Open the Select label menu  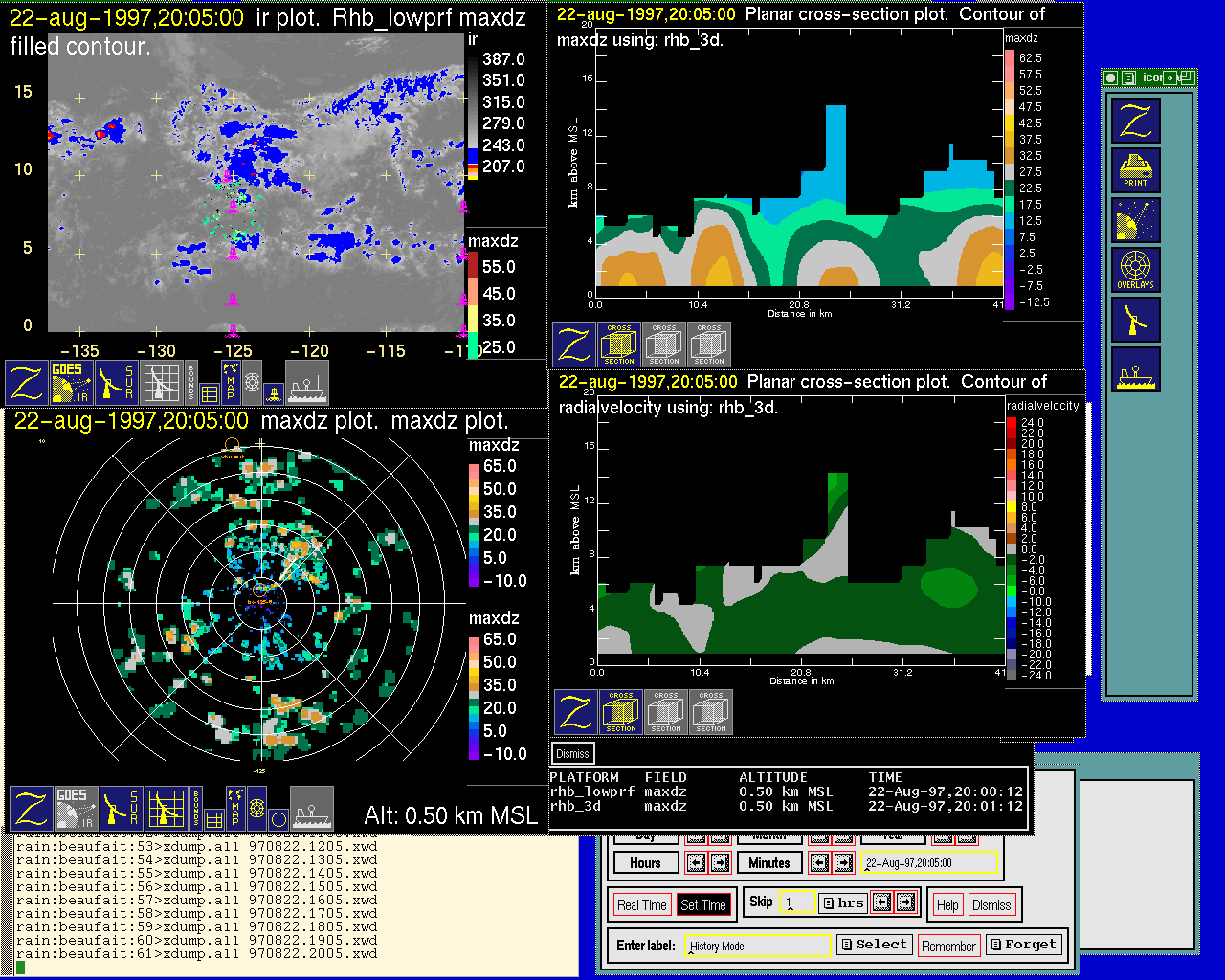point(874,945)
